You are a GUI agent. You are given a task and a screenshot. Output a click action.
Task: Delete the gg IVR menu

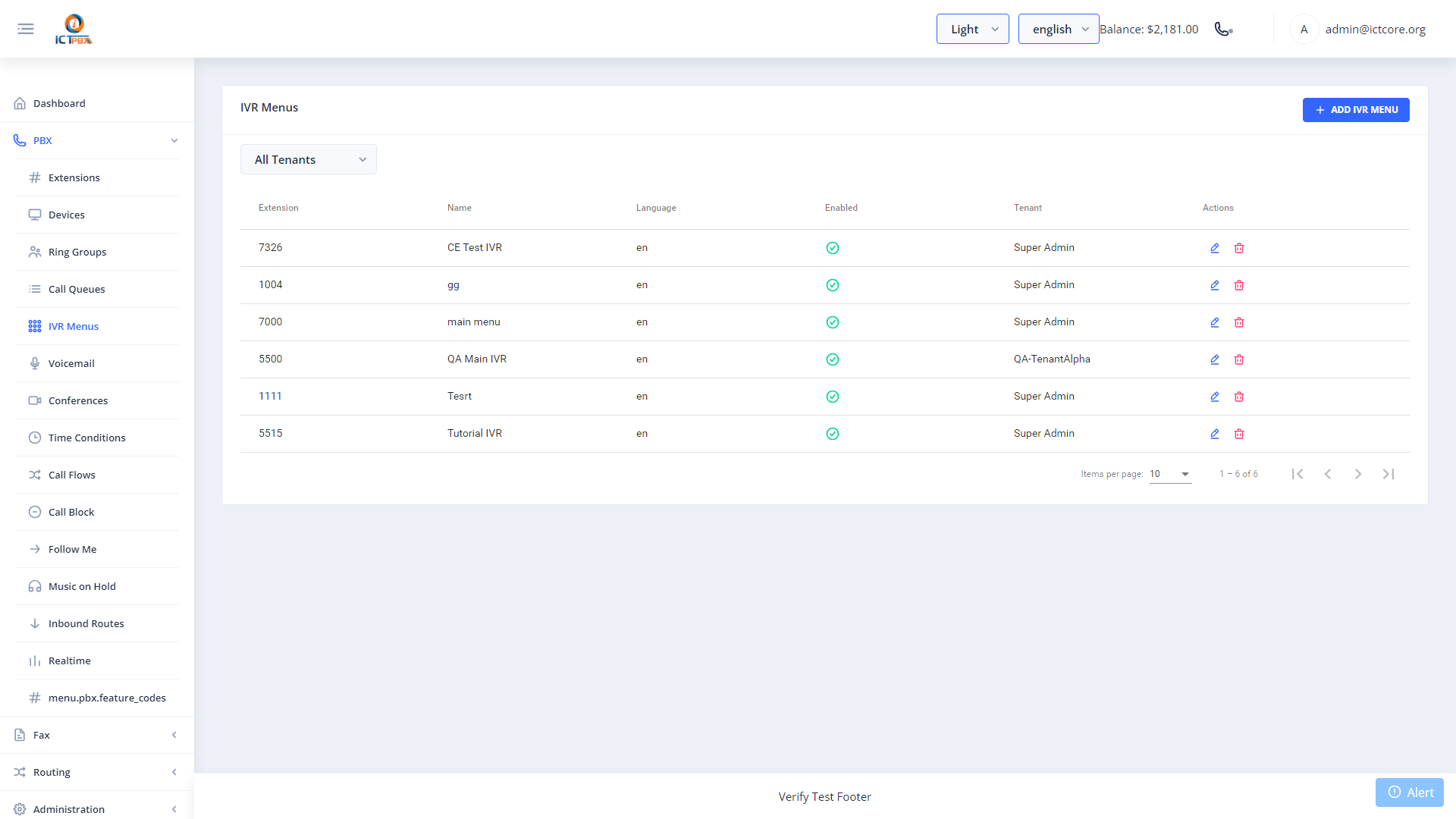(1239, 285)
